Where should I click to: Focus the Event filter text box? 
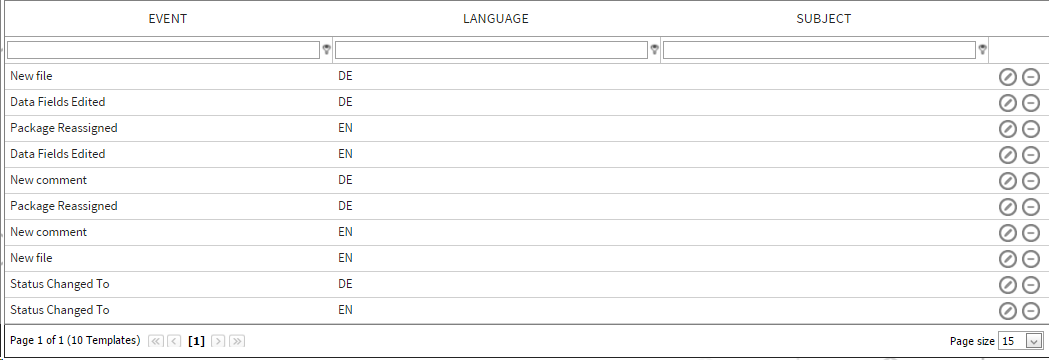click(163, 50)
